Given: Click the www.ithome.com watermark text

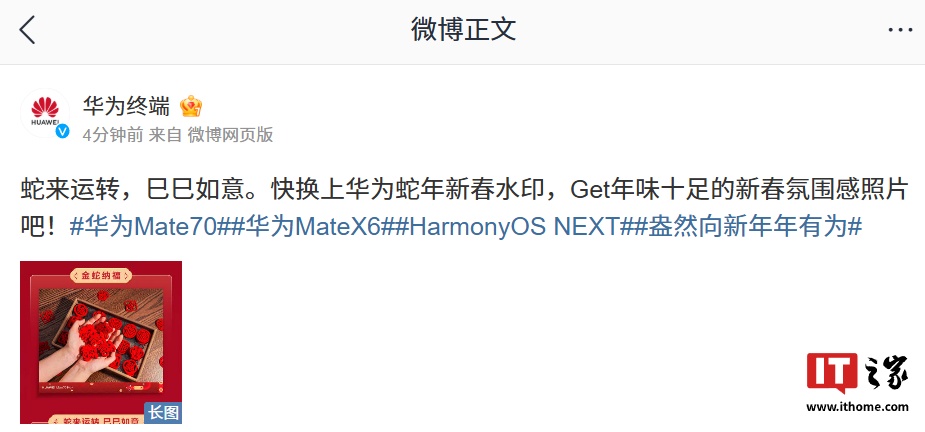Looking at the screenshot, I should pos(857,407).
